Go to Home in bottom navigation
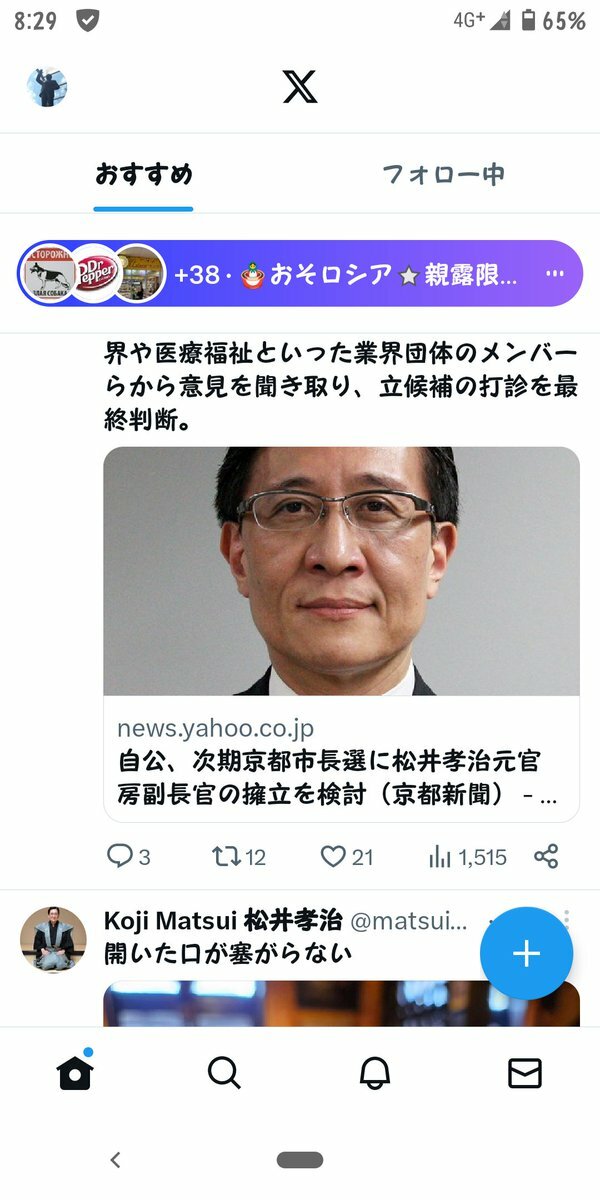Image resolution: width=600 pixels, height=1200 pixels. (75, 1071)
